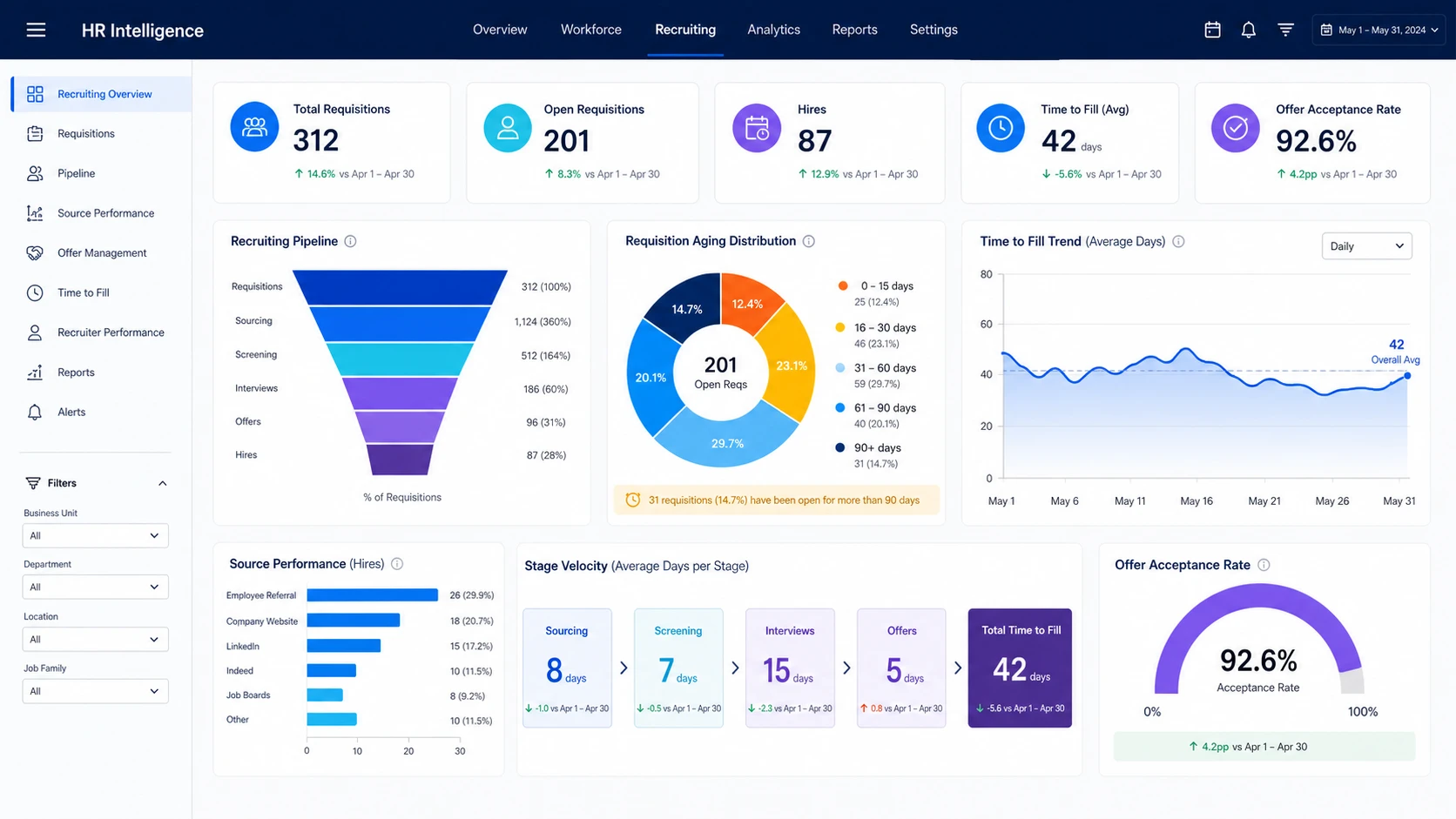Screen dimensions: 1456x819
Task: Click info icon beside Recruiting Pipeline
Action: pos(350,241)
